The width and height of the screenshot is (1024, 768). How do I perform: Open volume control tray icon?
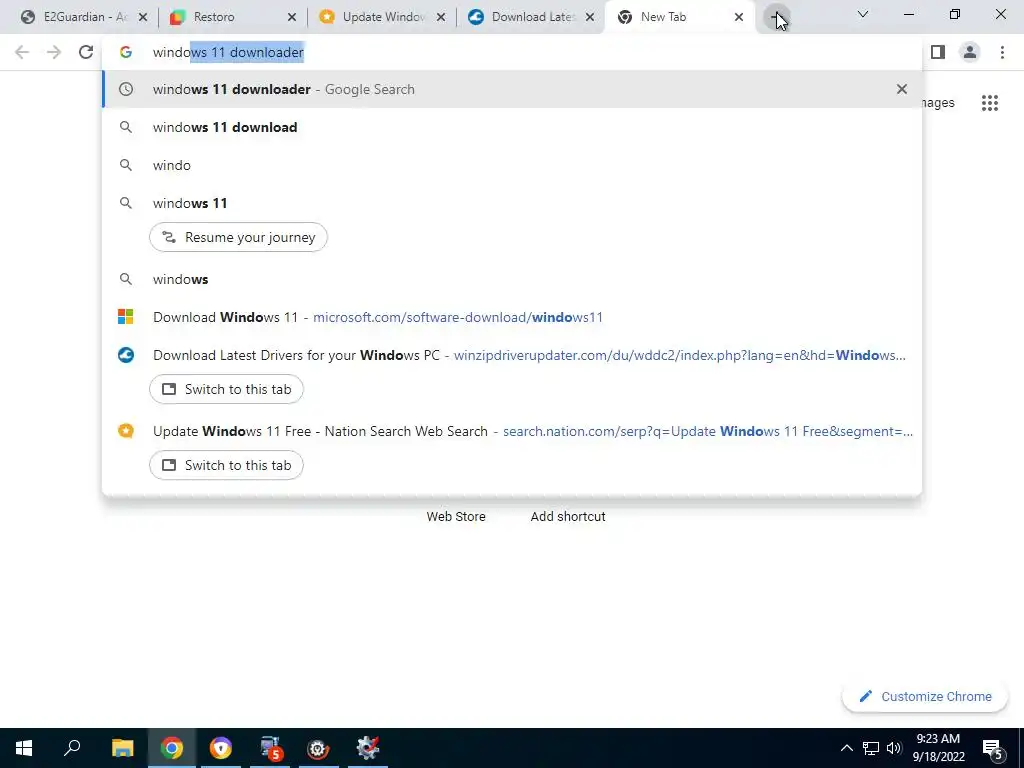pos(894,748)
